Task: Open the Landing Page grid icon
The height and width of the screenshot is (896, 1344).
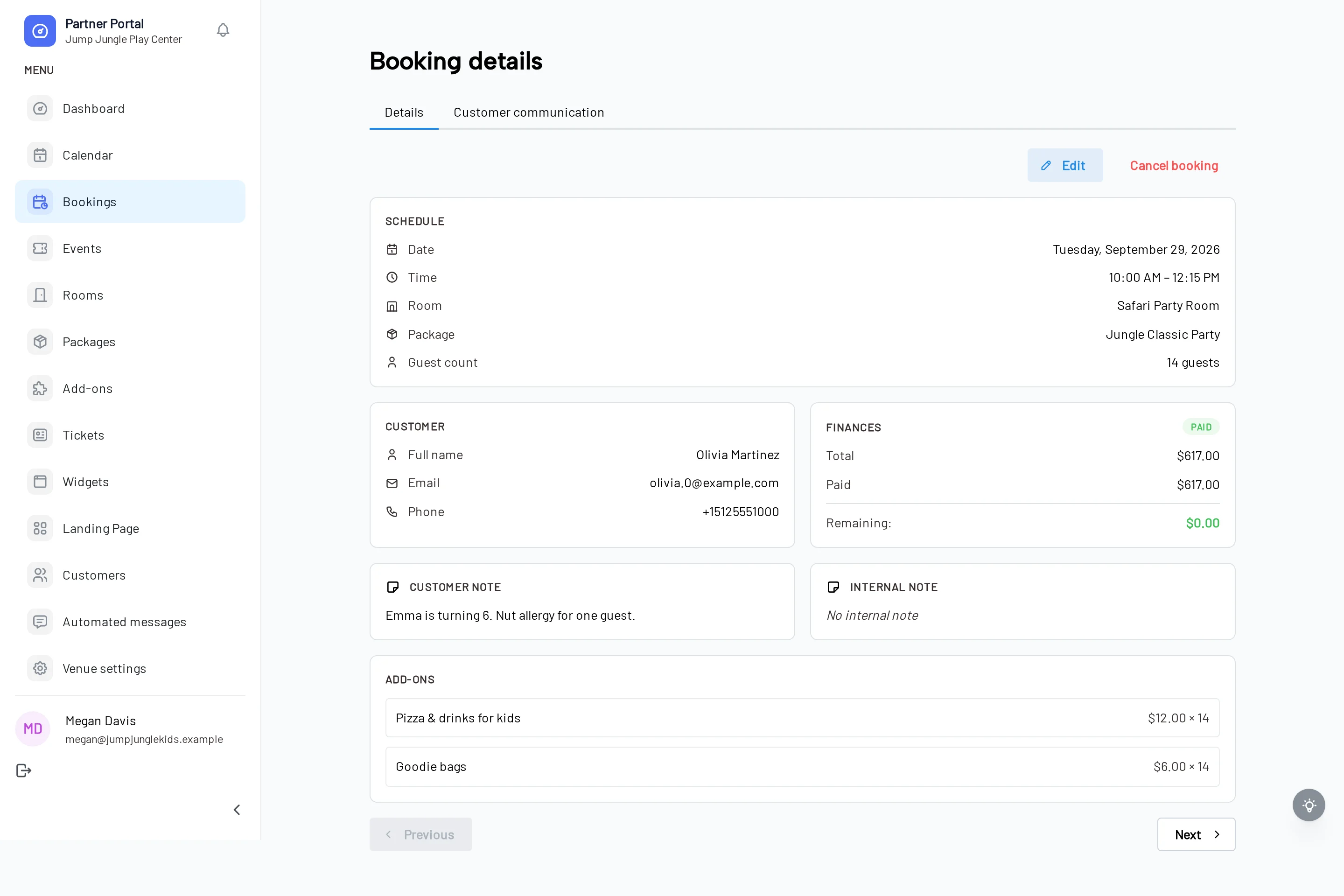Action: click(x=40, y=529)
